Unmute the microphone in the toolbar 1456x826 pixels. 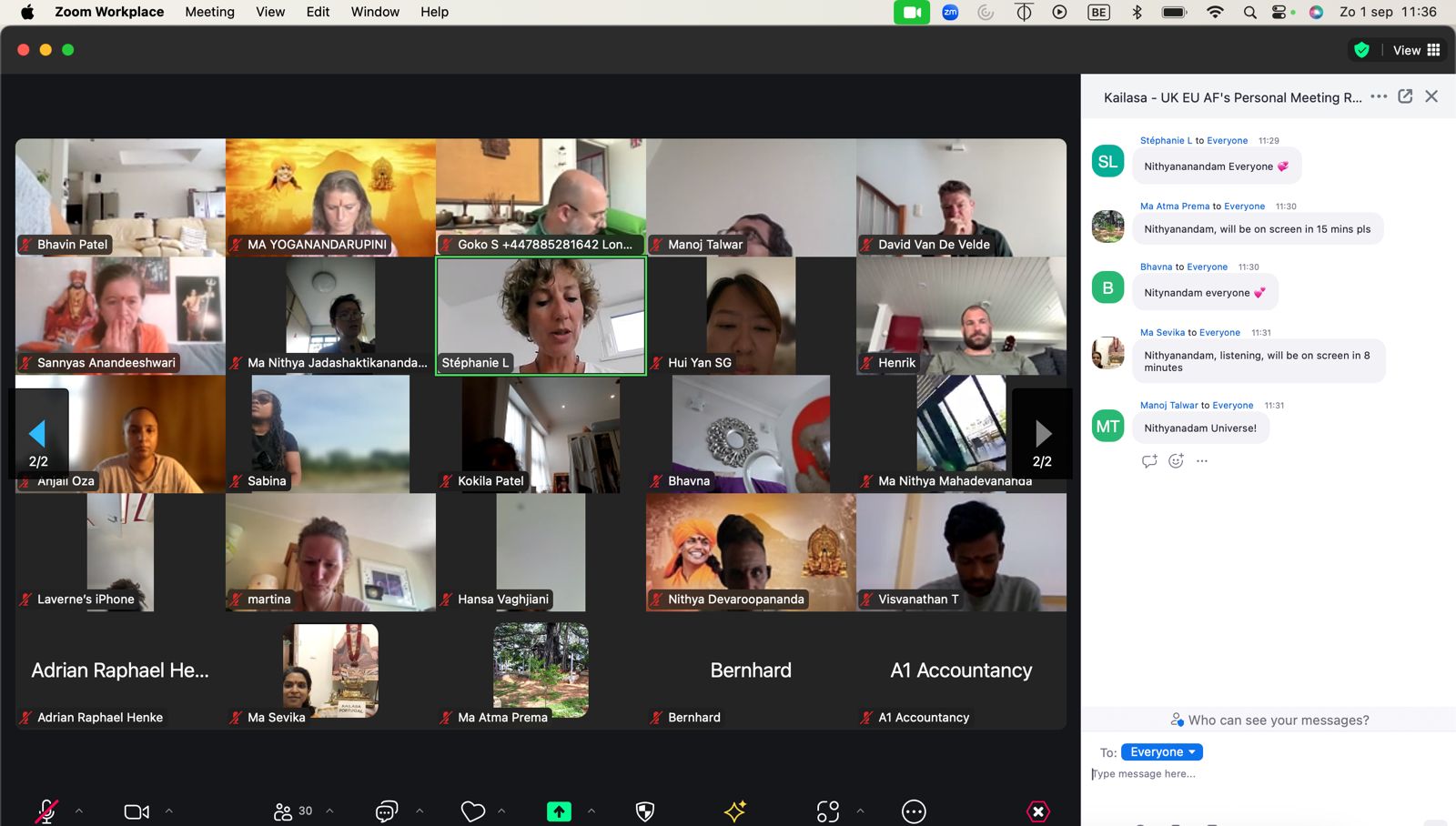45,811
